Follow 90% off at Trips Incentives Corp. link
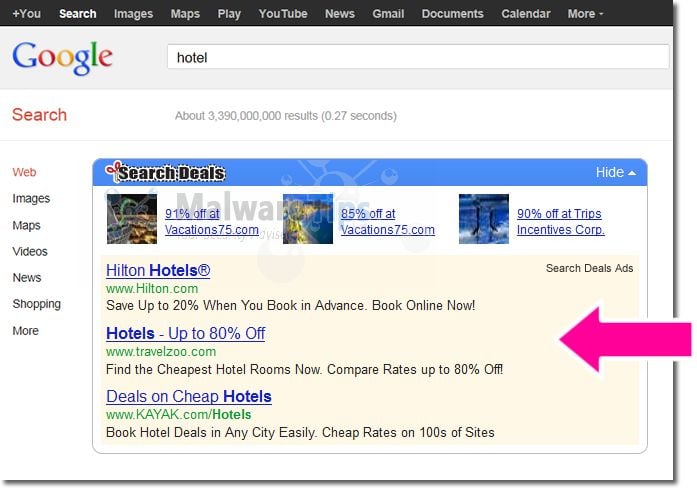The height and width of the screenshot is (491, 697). point(561,221)
